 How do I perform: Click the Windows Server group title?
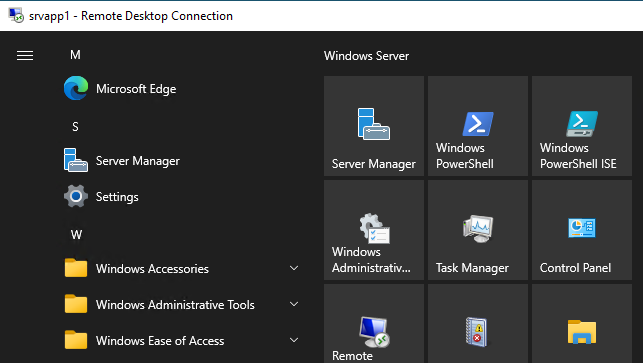366,56
